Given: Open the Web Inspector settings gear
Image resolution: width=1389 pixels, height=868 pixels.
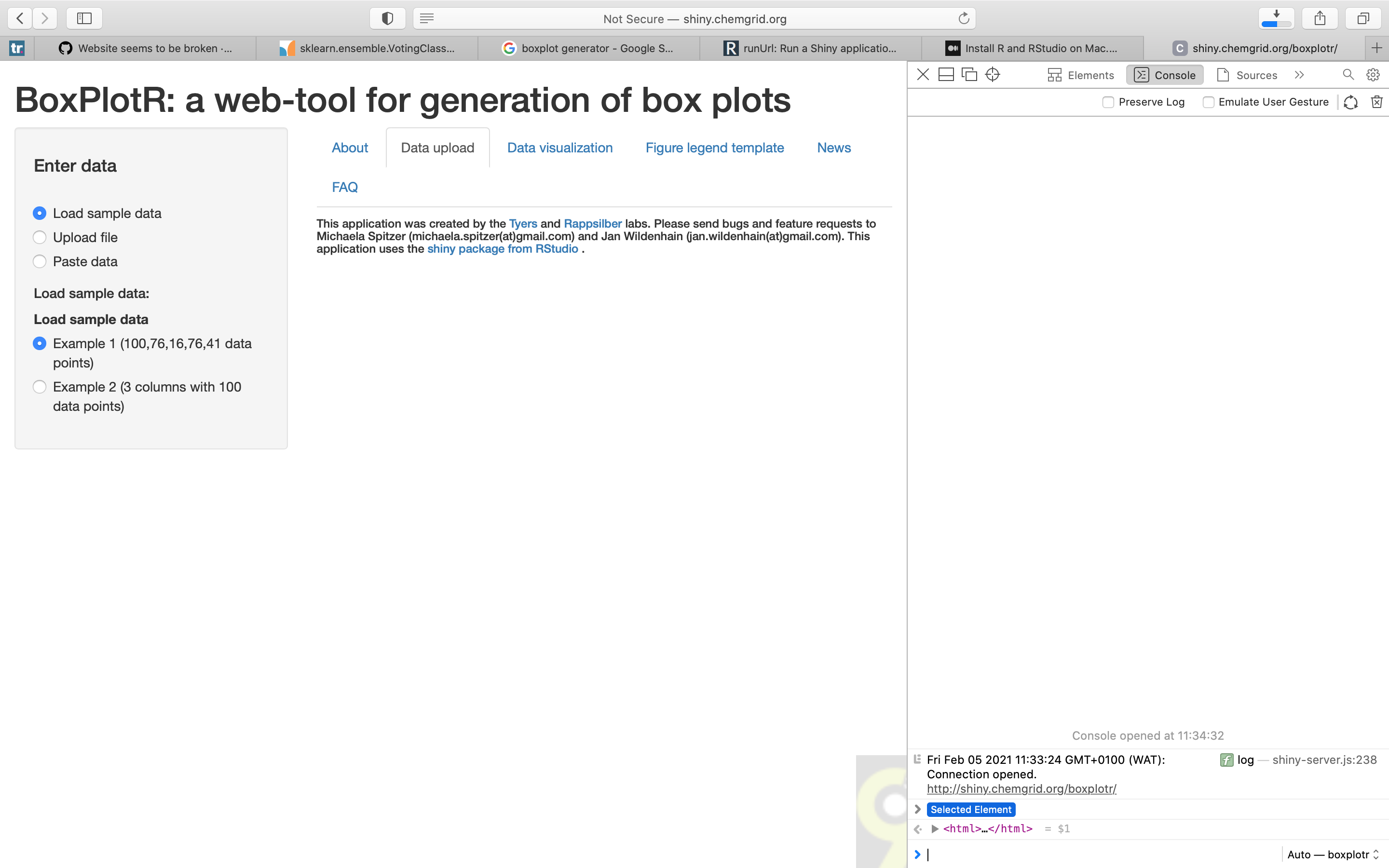Looking at the screenshot, I should pos(1373,75).
